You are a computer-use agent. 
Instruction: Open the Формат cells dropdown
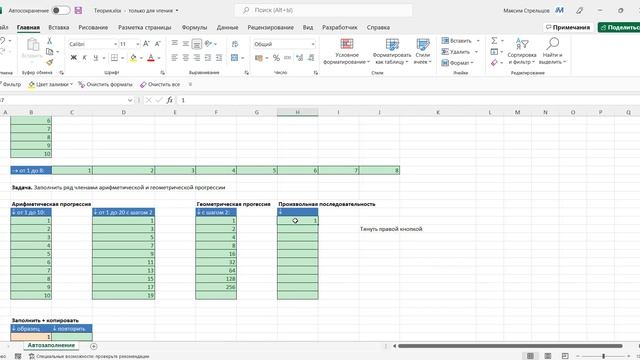pyautogui.click(x=458, y=63)
